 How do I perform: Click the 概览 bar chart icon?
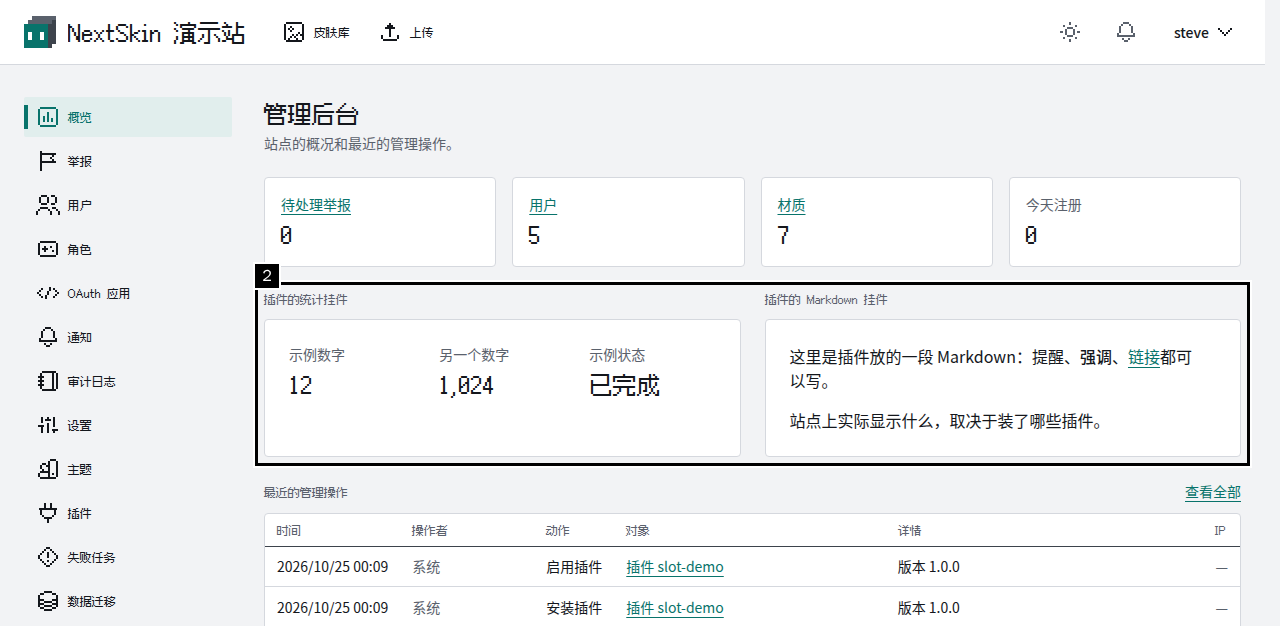[x=48, y=117]
